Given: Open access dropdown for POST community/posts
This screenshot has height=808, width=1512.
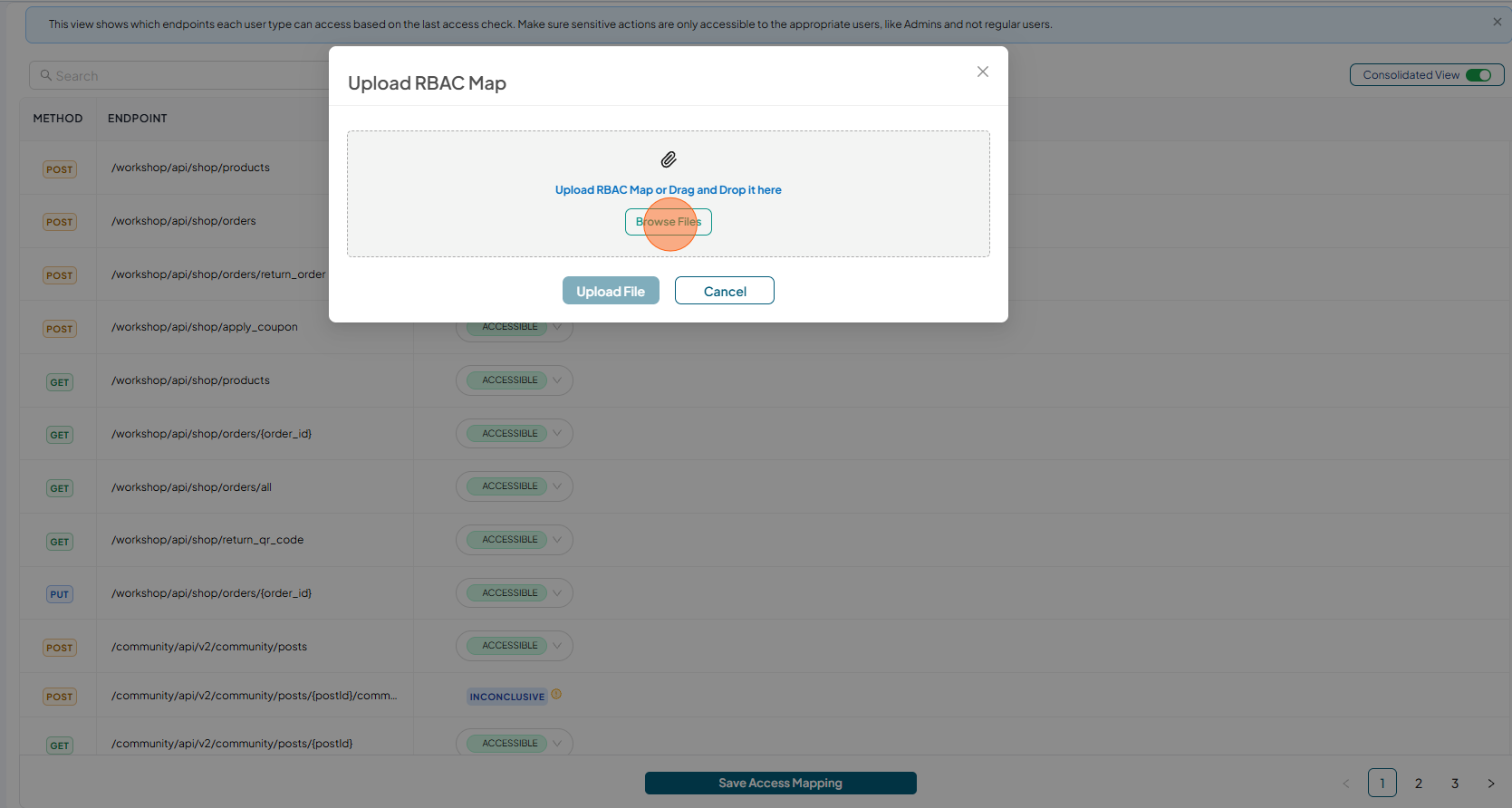Looking at the screenshot, I should 515,646.
